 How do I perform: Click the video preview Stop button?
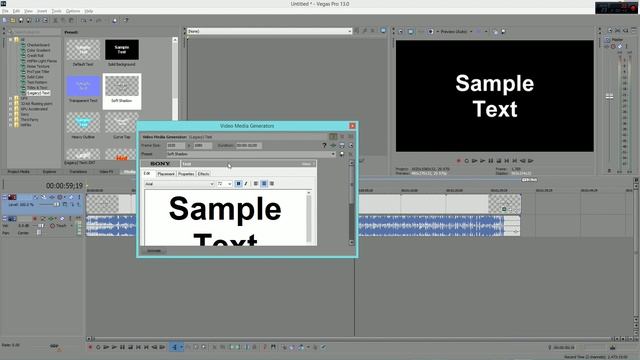(x=498, y=161)
